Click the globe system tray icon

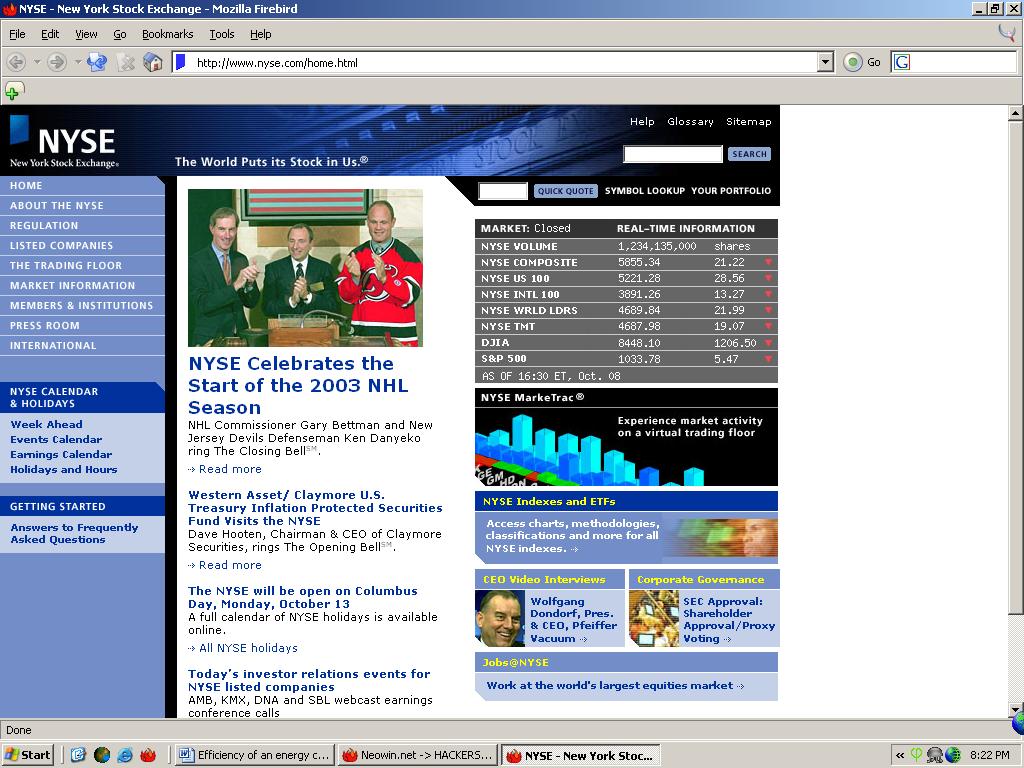(x=953, y=755)
